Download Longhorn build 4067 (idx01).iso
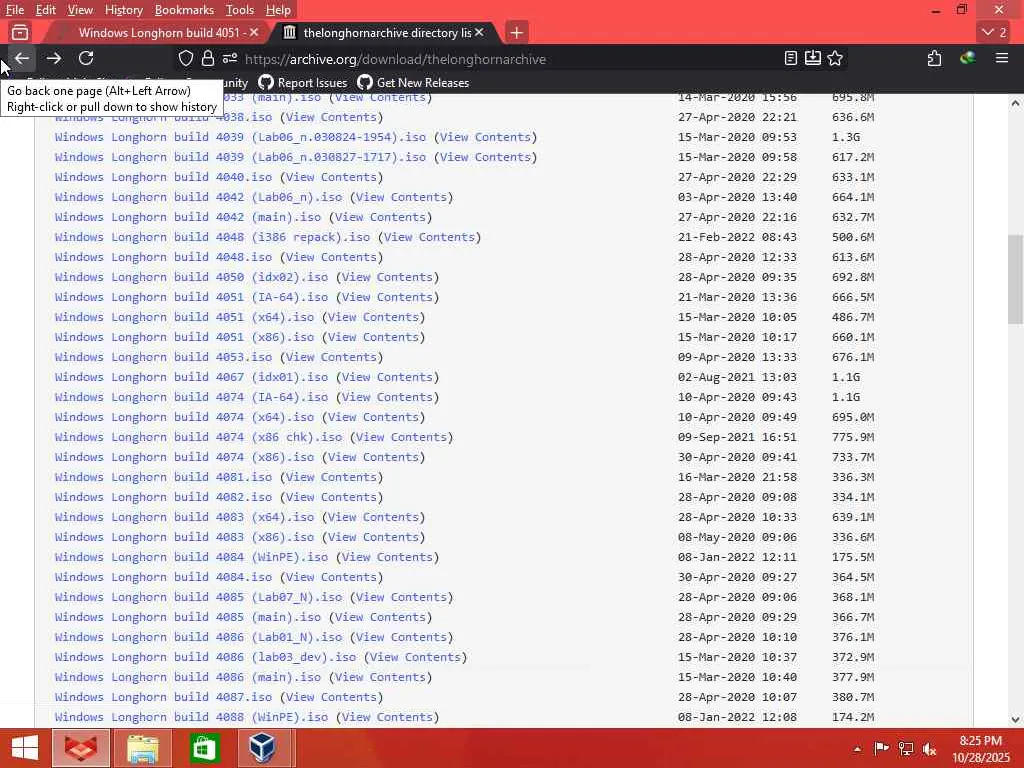Image resolution: width=1024 pixels, height=768 pixels. [x=191, y=377]
